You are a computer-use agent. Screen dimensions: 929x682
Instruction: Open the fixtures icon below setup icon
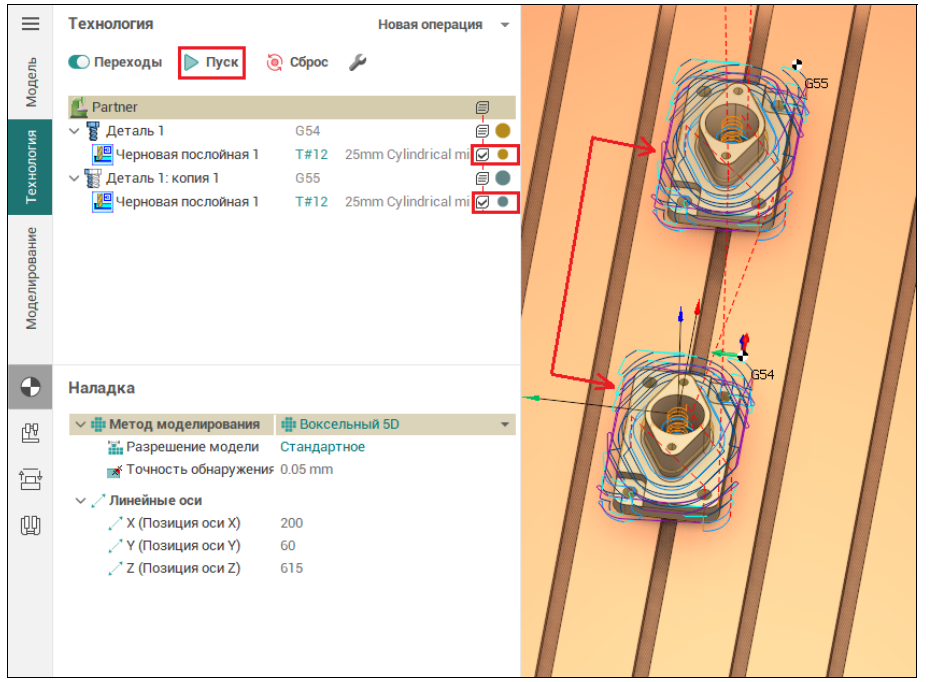click(30, 433)
